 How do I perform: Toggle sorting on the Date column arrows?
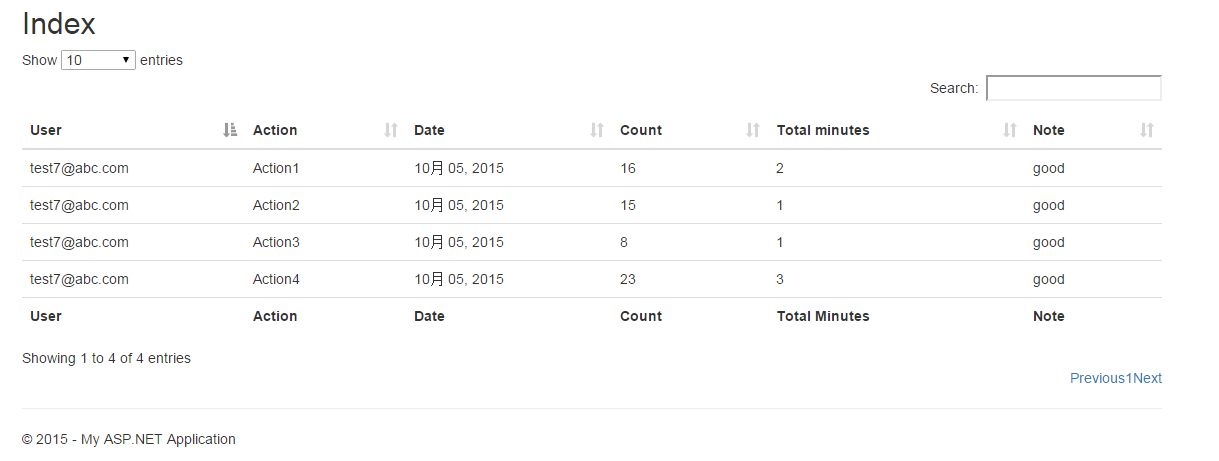[x=597, y=130]
